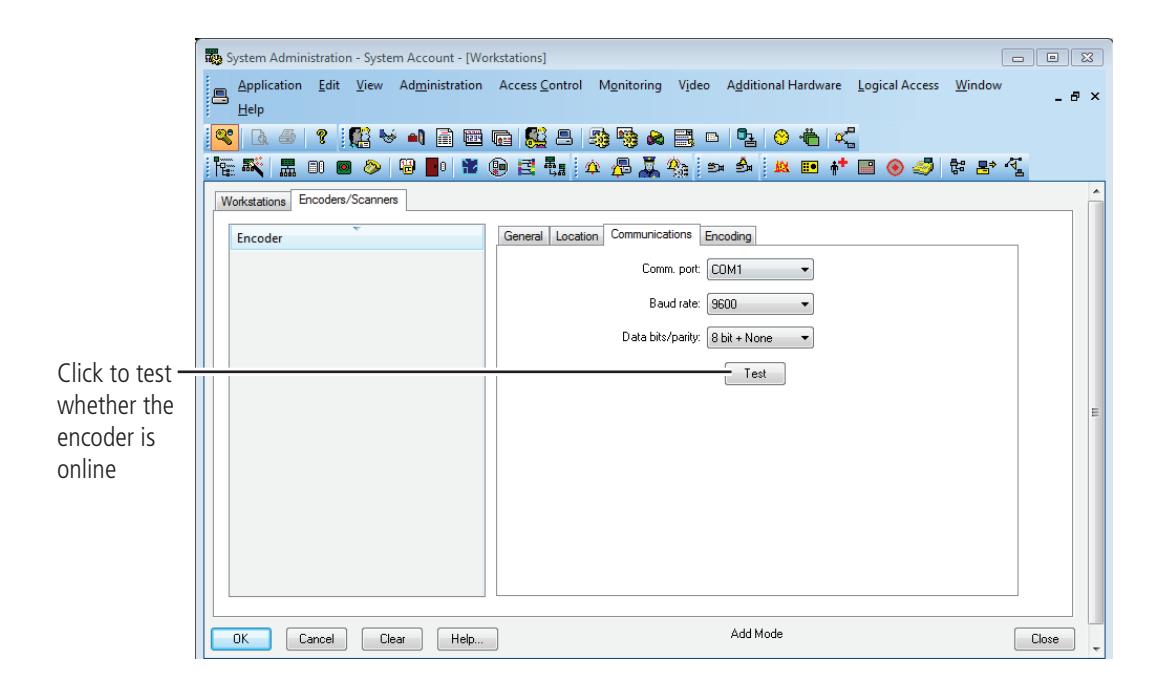Open the Baud rate dropdown
The width and height of the screenshot is (1164, 693).
click(x=760, y=303)
